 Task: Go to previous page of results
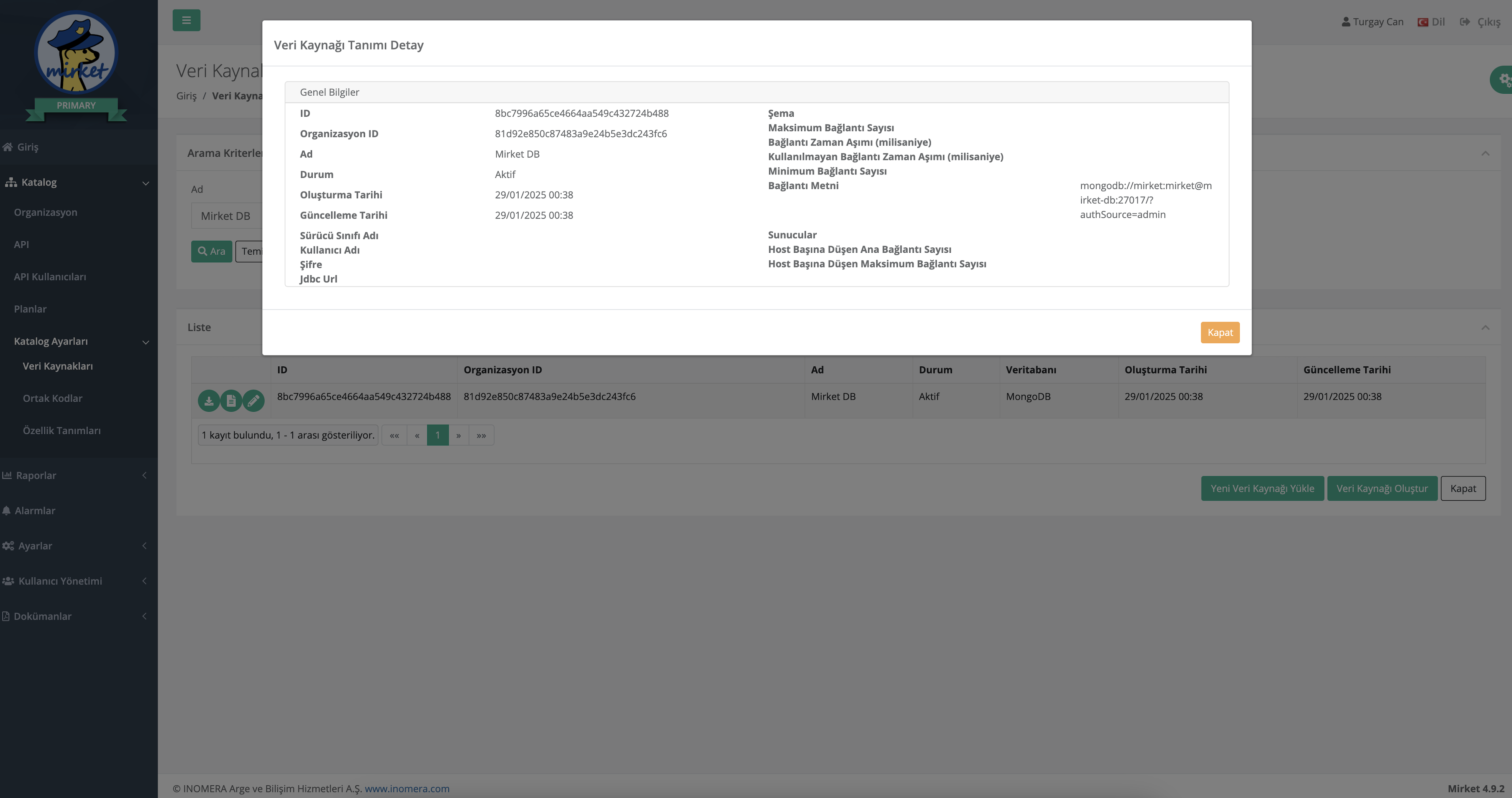(x=417, y=435)
